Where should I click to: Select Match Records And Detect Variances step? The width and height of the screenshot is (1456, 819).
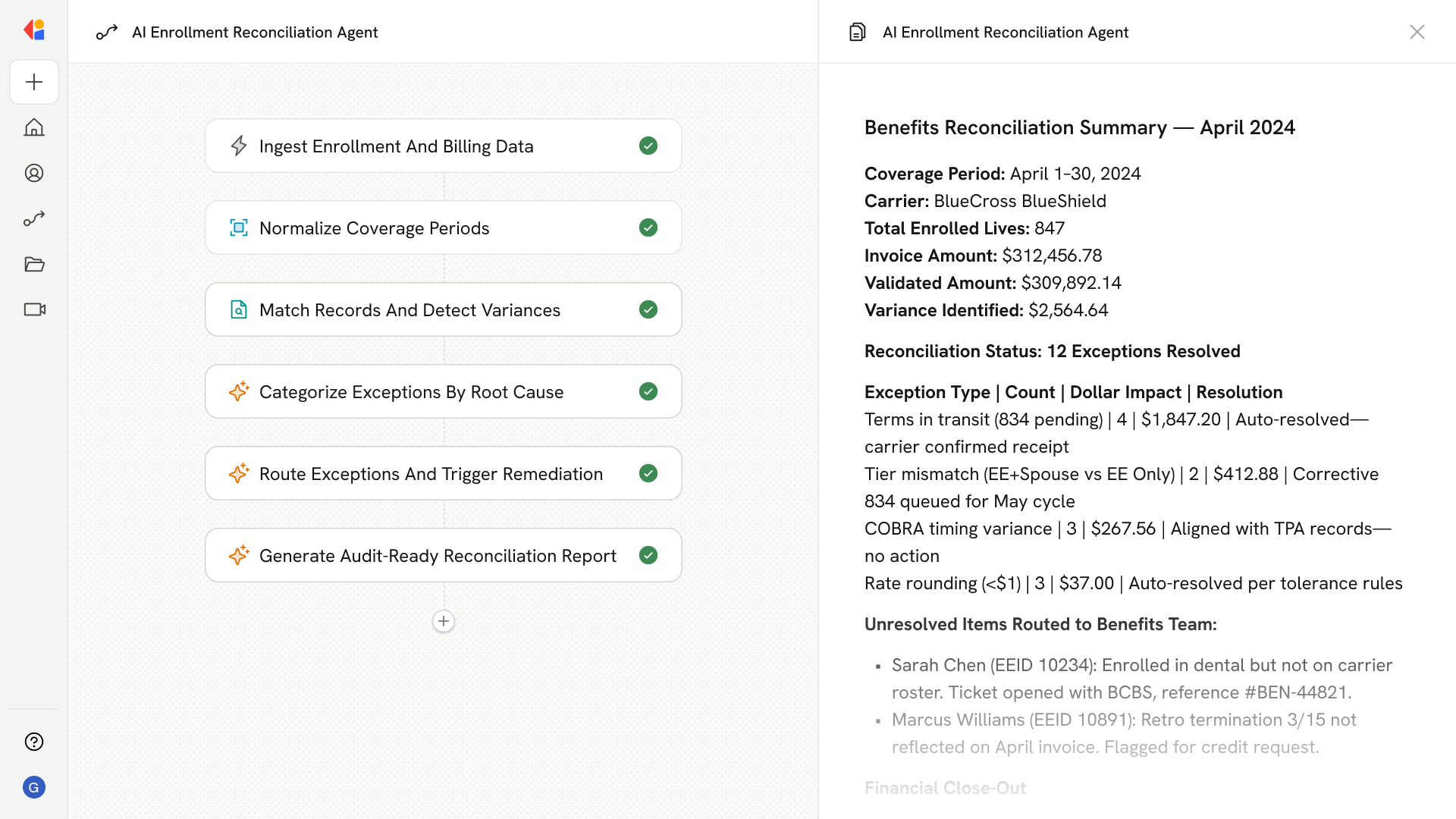[x=409, y=309]
